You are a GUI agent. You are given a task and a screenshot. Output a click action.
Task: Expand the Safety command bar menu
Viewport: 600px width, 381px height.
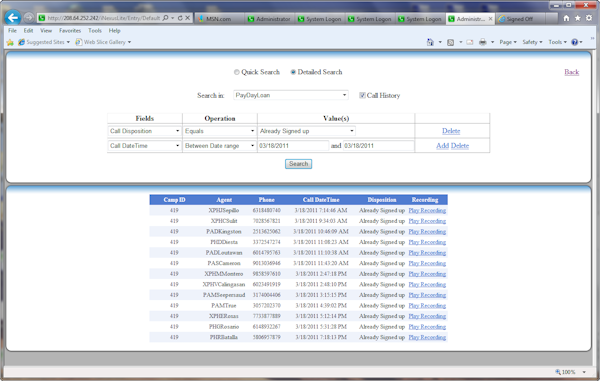pos(532,42)
